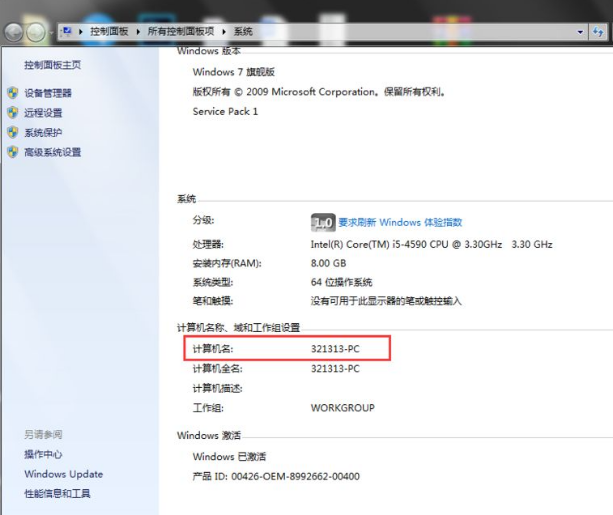613x515 pixels.
Task: Click the 处理器 label
Action: (208, 245)
